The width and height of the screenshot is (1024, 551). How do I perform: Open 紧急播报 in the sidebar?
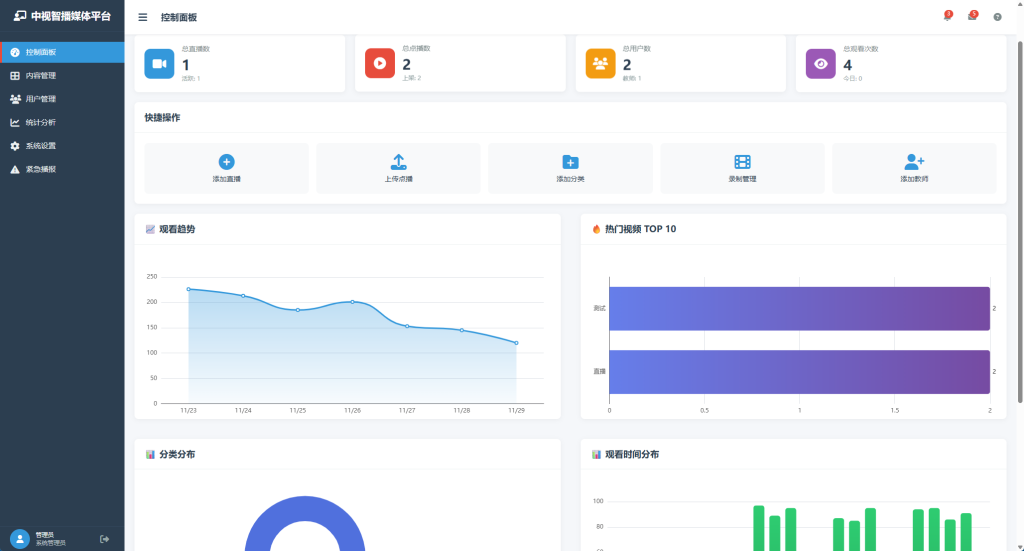click(x=62, y=170)
